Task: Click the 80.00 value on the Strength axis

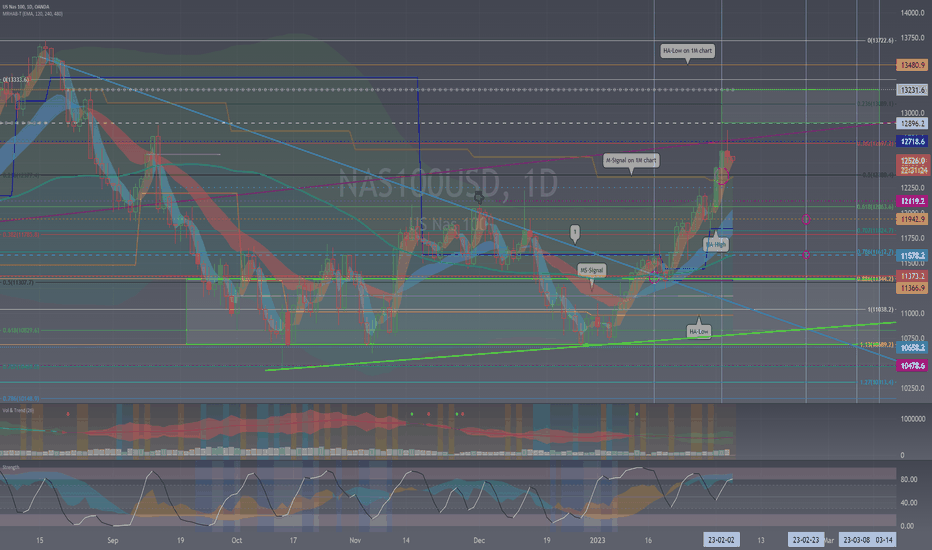Action: tap(908, 479)
